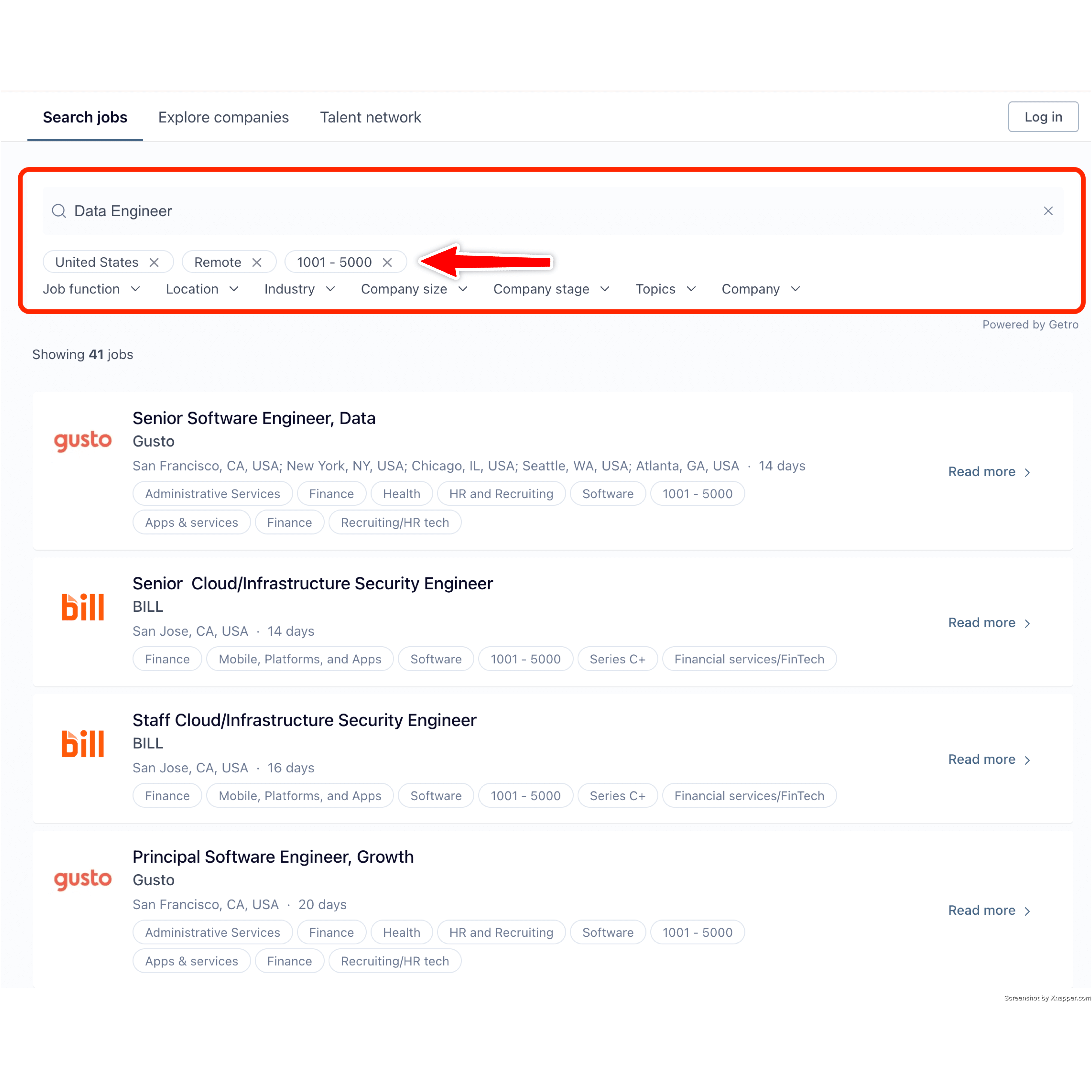Viewport: 1092px width, 1092px height.
Task: Click the Series C+ tag on Senior Cloud job
Action: (617, 659)
